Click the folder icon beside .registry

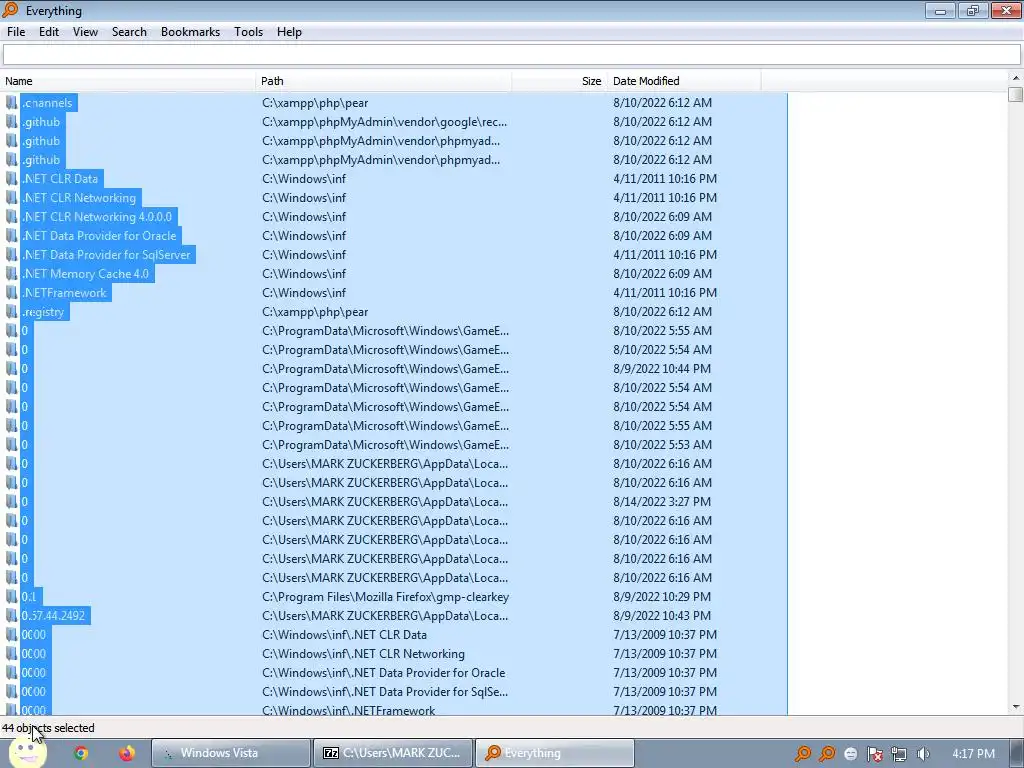pos(12,312)
